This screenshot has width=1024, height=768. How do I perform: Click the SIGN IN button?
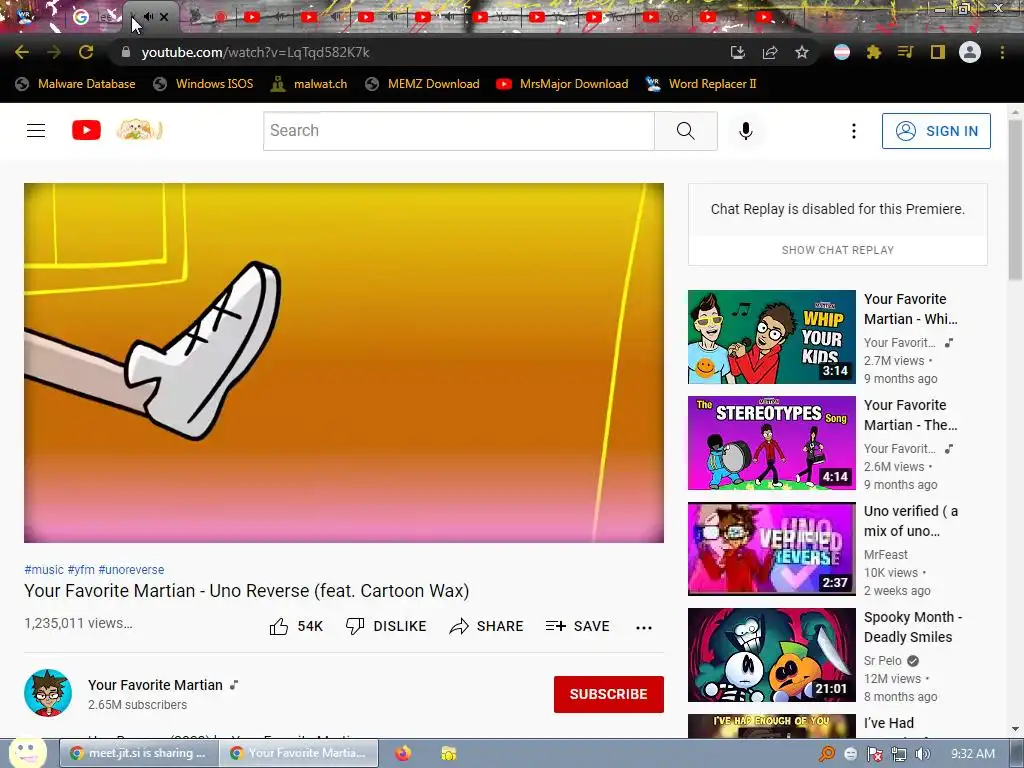936,131
